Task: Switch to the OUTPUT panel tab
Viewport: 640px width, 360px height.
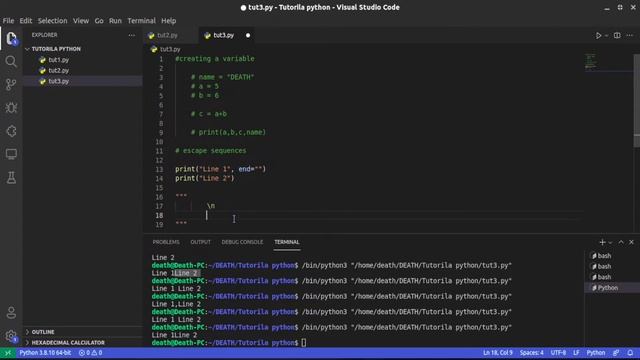Action: coord(200,242)
